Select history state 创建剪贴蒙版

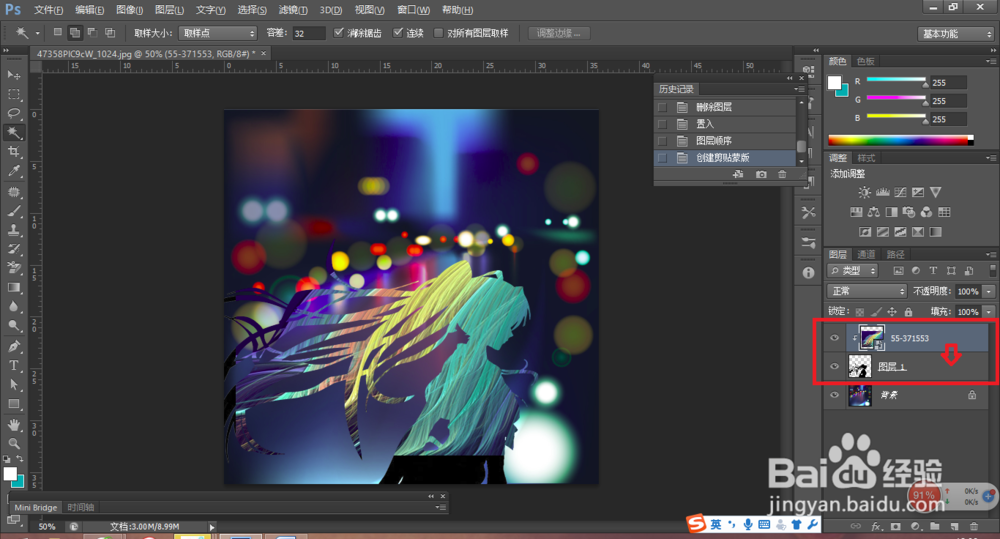[x=725, y=158]
